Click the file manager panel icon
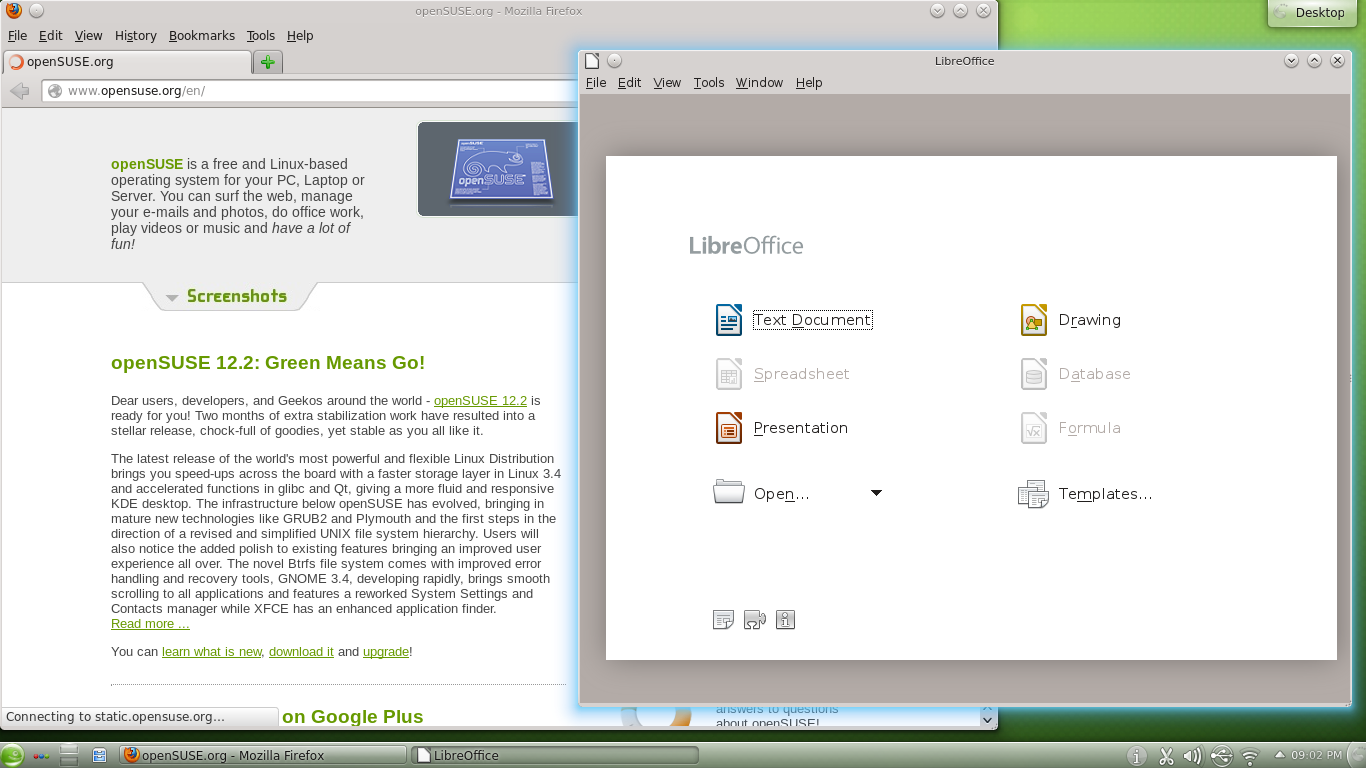 coord(99,755)
